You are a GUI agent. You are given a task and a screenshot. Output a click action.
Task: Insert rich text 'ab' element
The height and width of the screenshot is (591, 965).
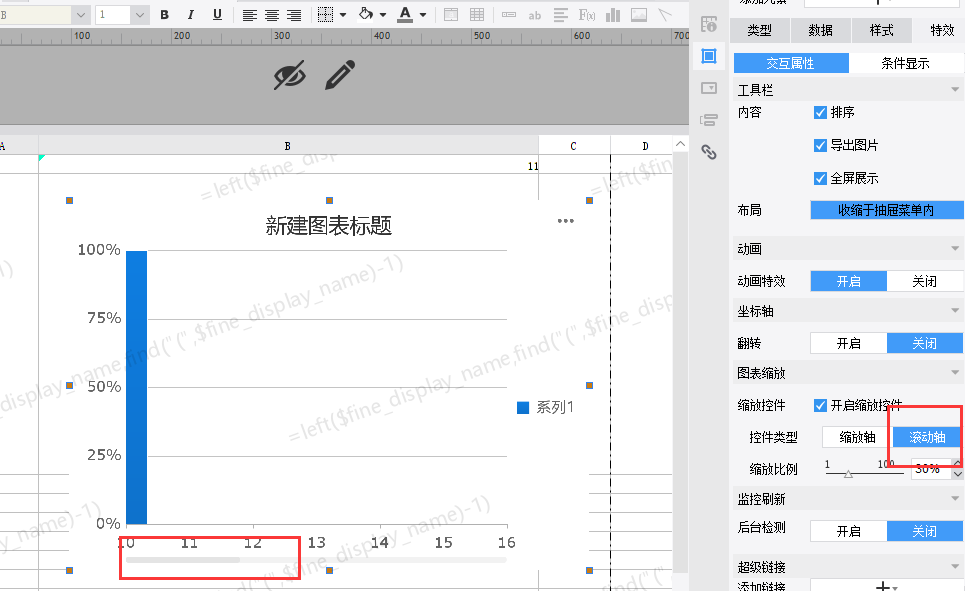(x=535, y=15)
